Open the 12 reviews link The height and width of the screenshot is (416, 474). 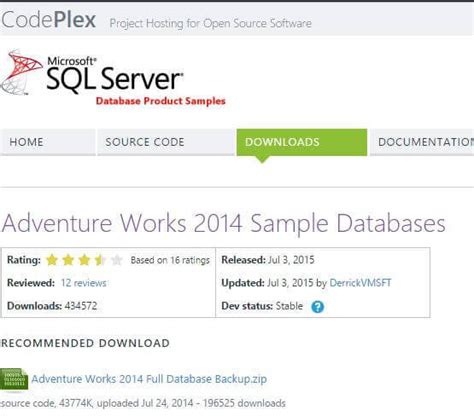(83, 283)
